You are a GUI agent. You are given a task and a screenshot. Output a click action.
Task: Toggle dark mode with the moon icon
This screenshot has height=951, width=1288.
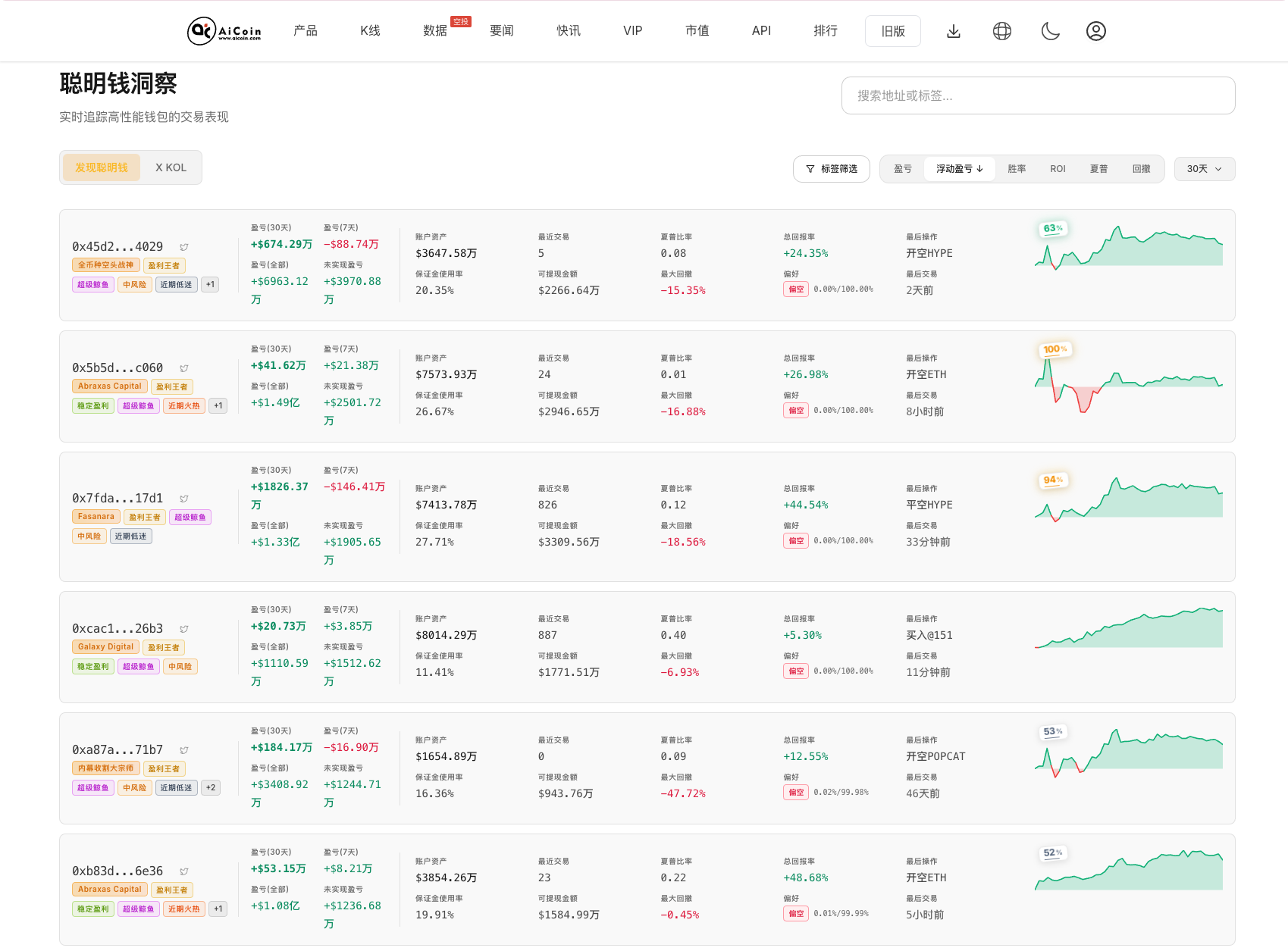1051,31
